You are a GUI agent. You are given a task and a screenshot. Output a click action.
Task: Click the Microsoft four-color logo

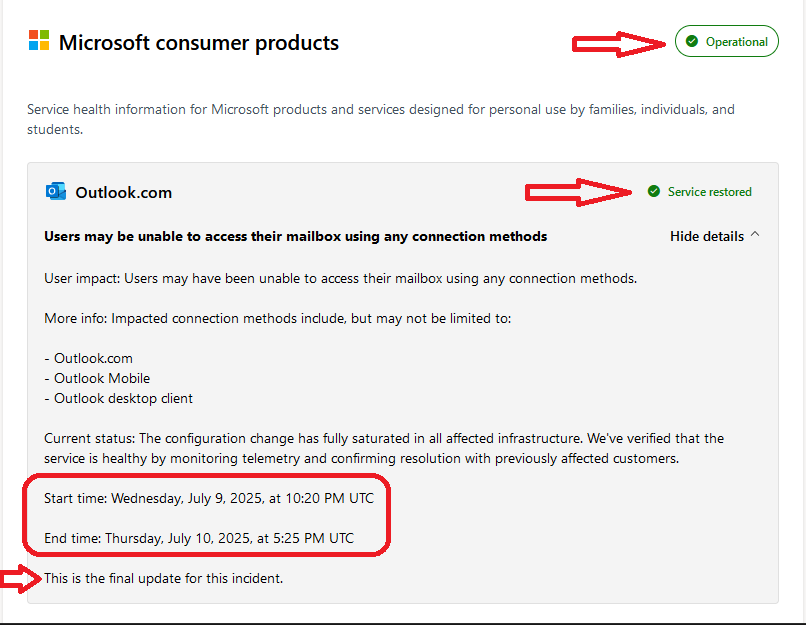pyautogui.click(x=39, y=40)
